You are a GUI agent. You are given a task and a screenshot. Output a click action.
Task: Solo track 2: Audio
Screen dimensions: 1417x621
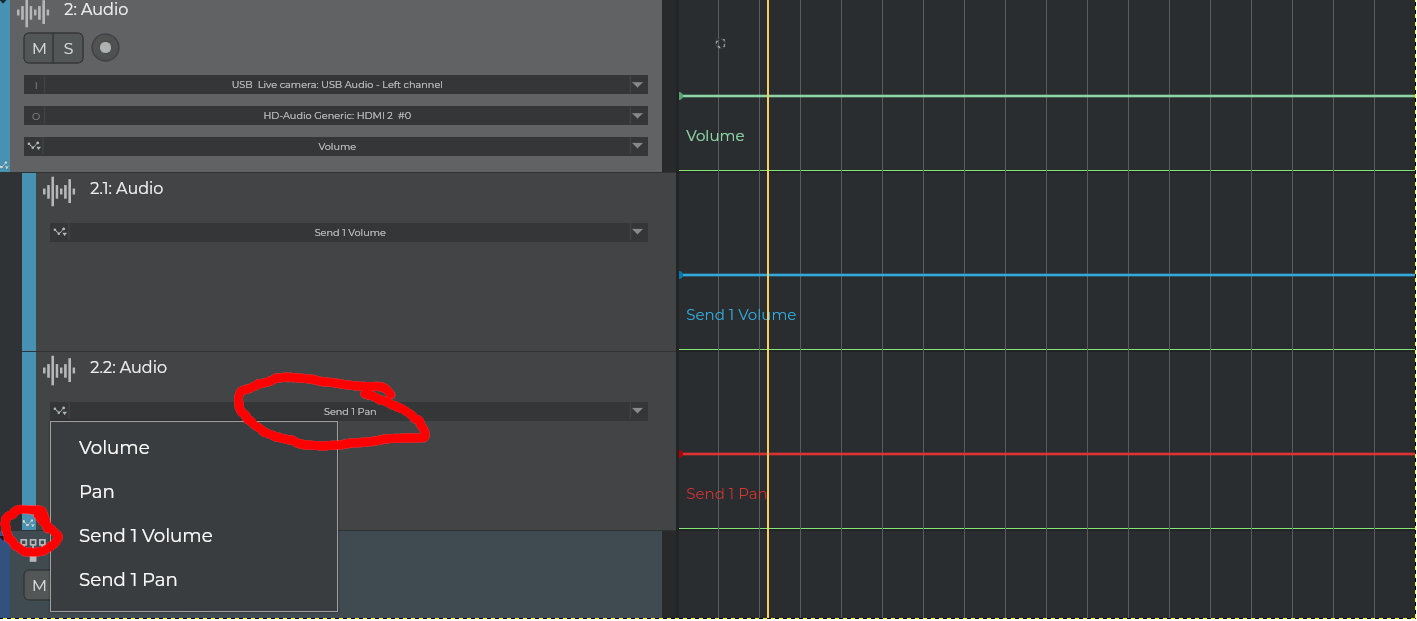[68, 48]
